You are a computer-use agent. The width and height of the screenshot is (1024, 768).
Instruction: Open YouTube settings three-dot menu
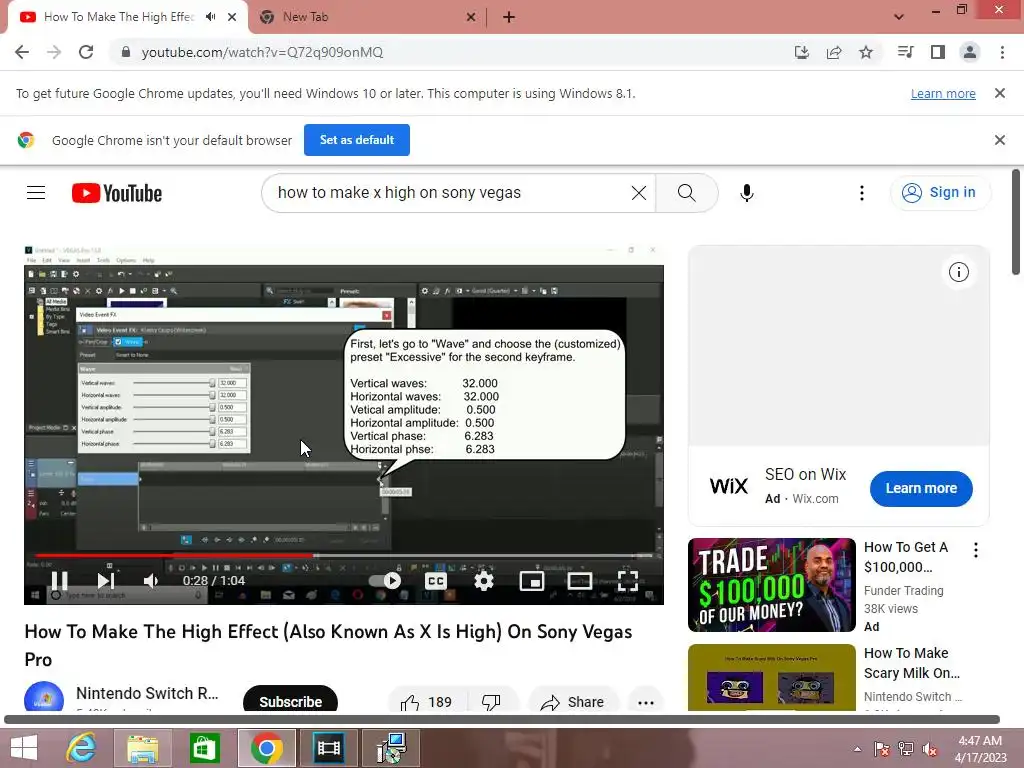pyautogui.click(x=861, y=193)
